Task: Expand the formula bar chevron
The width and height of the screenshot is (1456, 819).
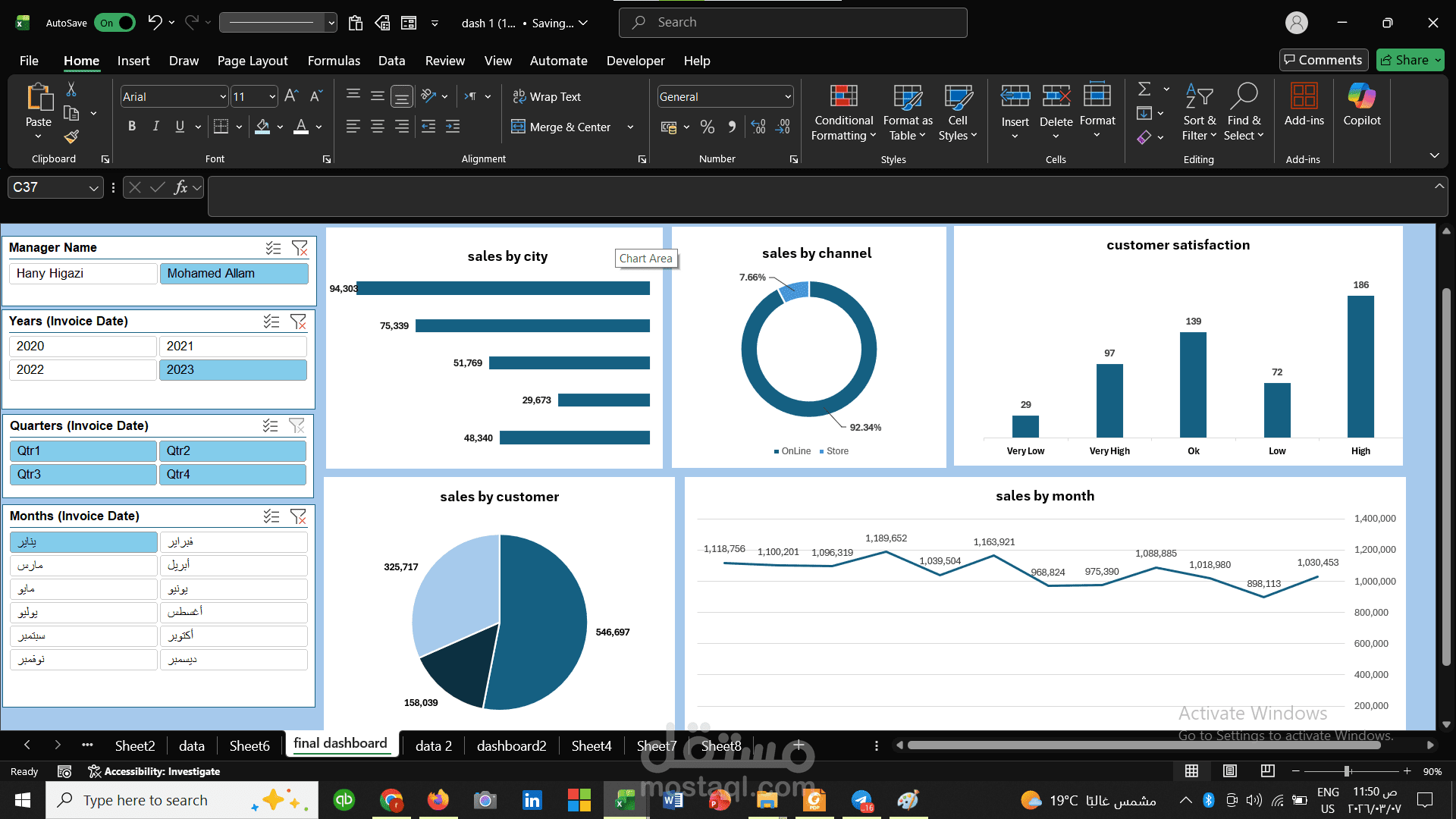Action: (x=1439, y=186)
